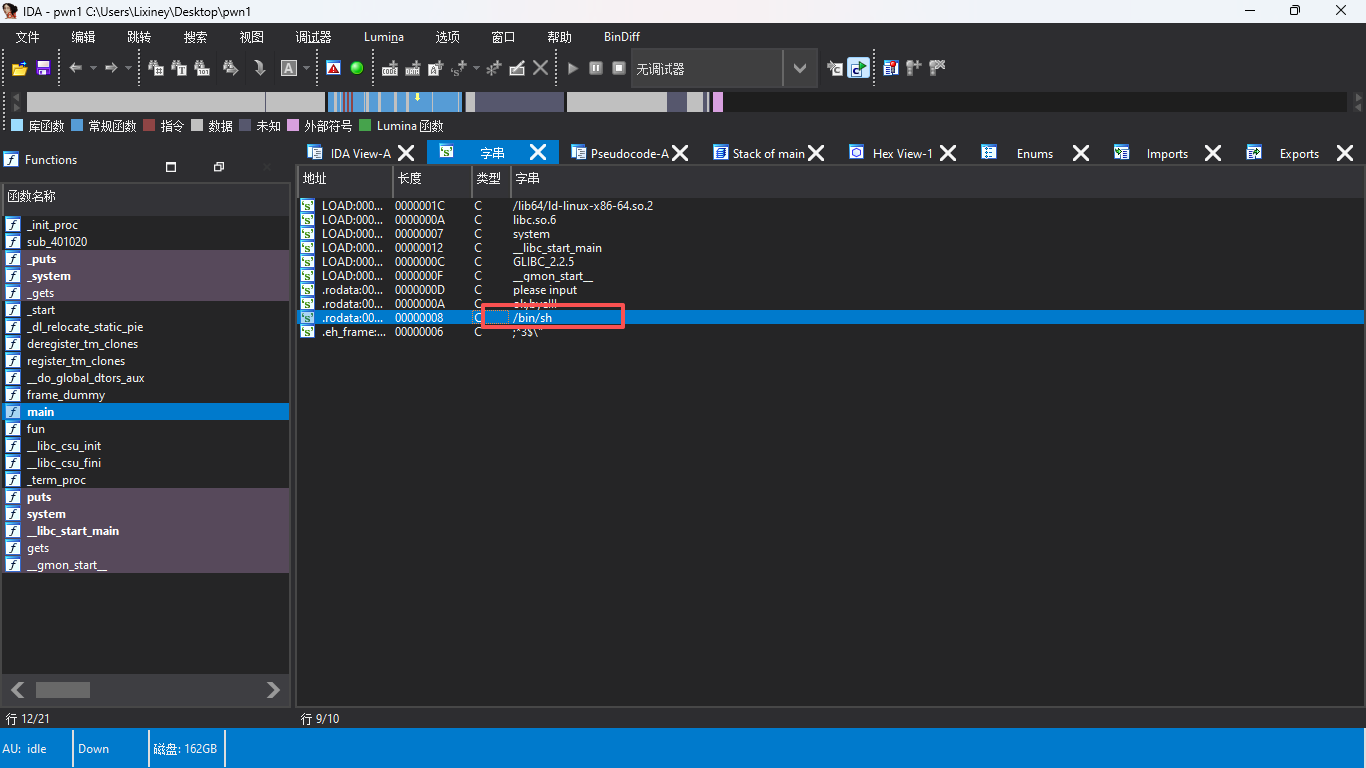Image resolution: width=1366 pixels, height=768 pixels.
Task: Click the save database floppy icon
Action: 43,68
